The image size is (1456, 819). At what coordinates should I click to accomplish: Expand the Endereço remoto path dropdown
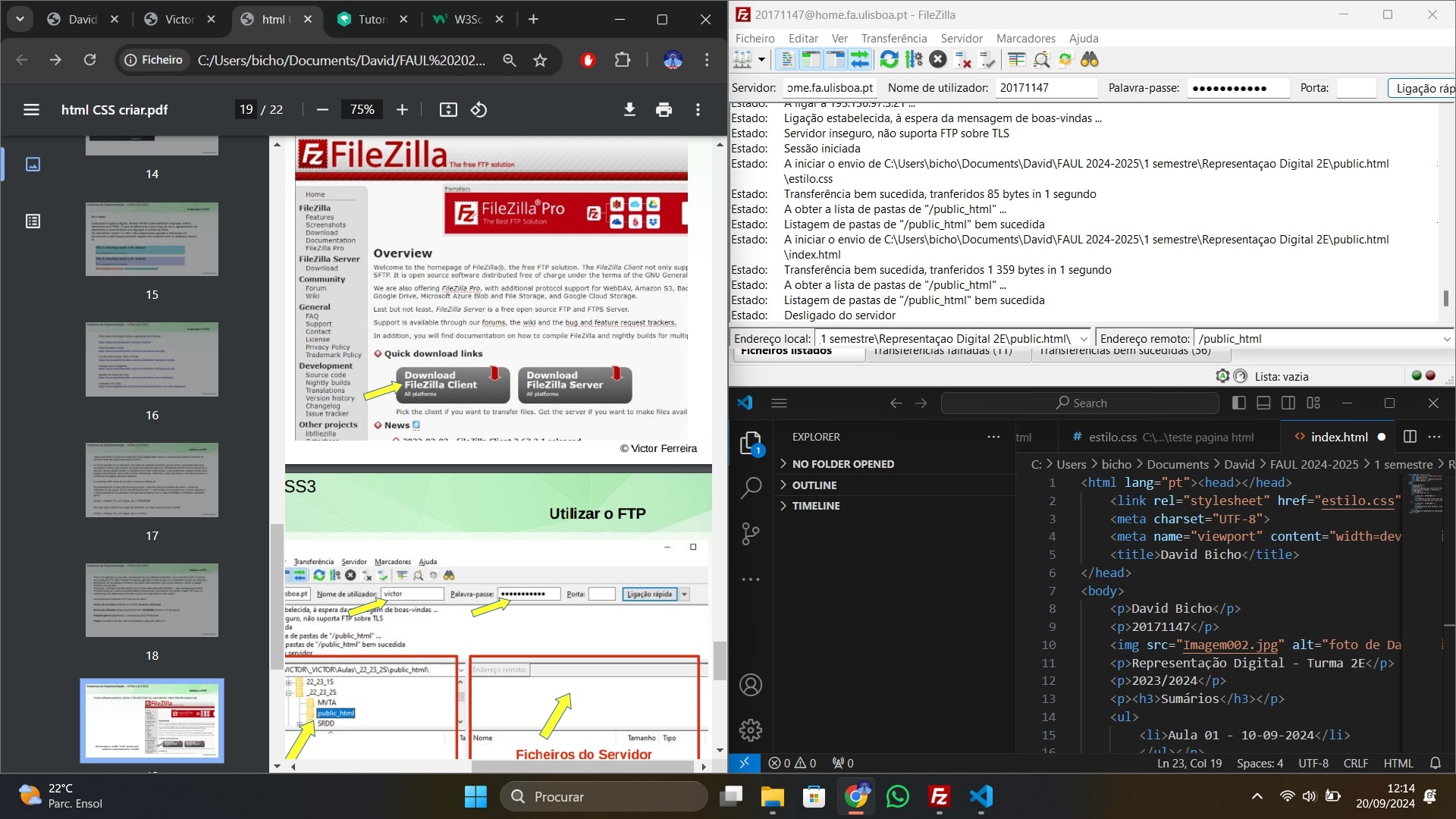tap(1446, 339)
